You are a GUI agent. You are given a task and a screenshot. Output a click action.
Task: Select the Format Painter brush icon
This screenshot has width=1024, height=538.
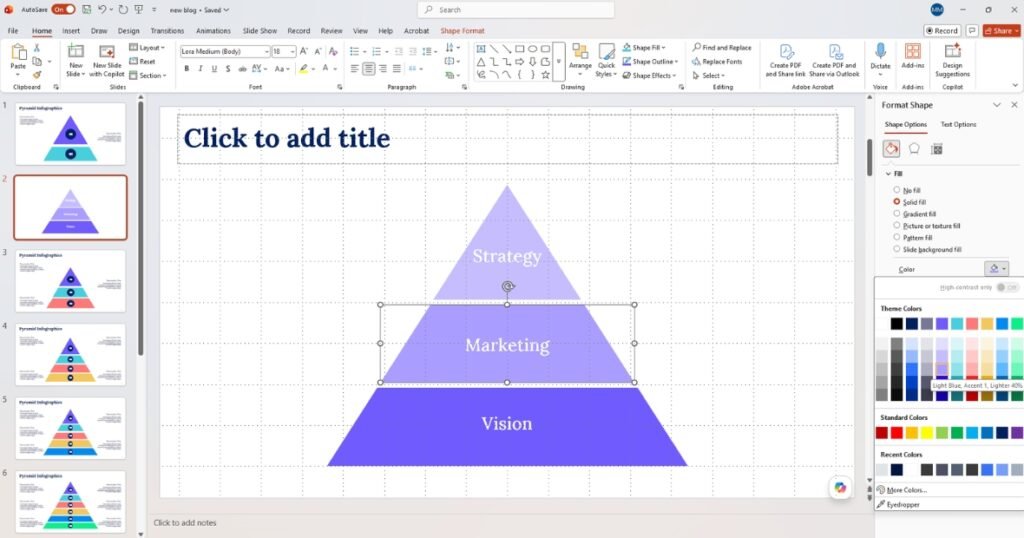pos(37,75)
